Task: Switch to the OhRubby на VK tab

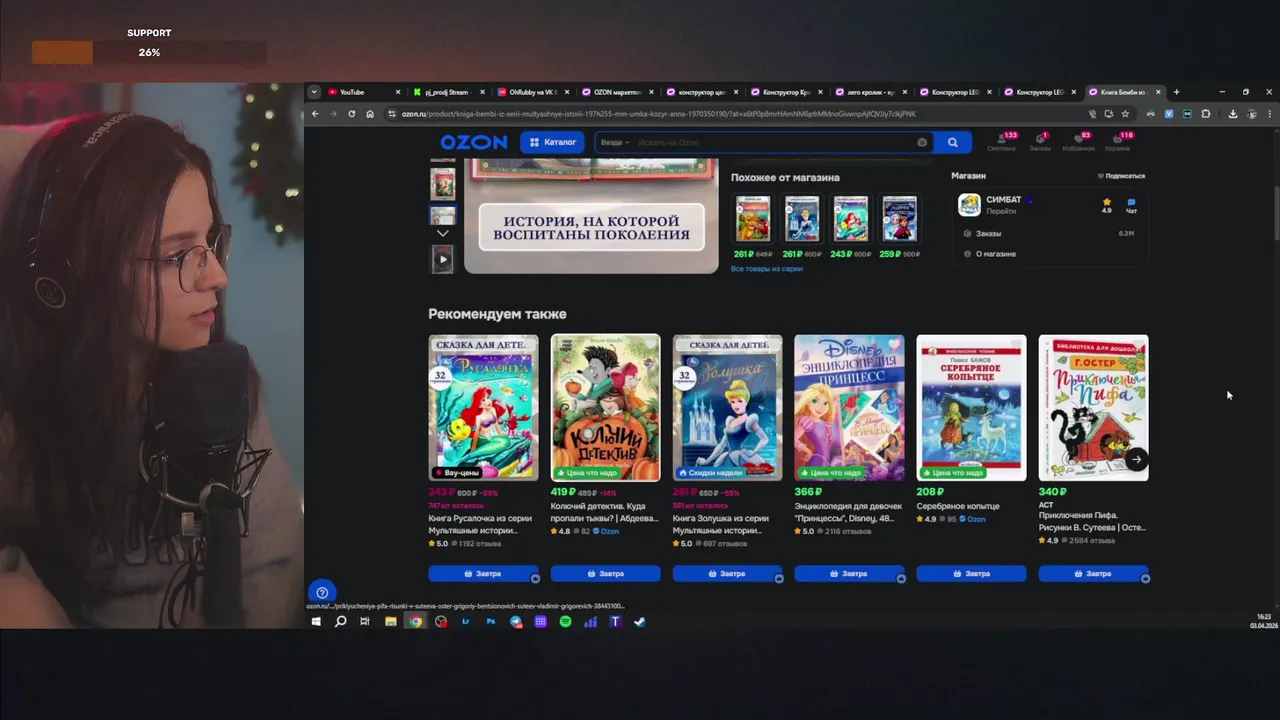Action: (x=533, y=92)
